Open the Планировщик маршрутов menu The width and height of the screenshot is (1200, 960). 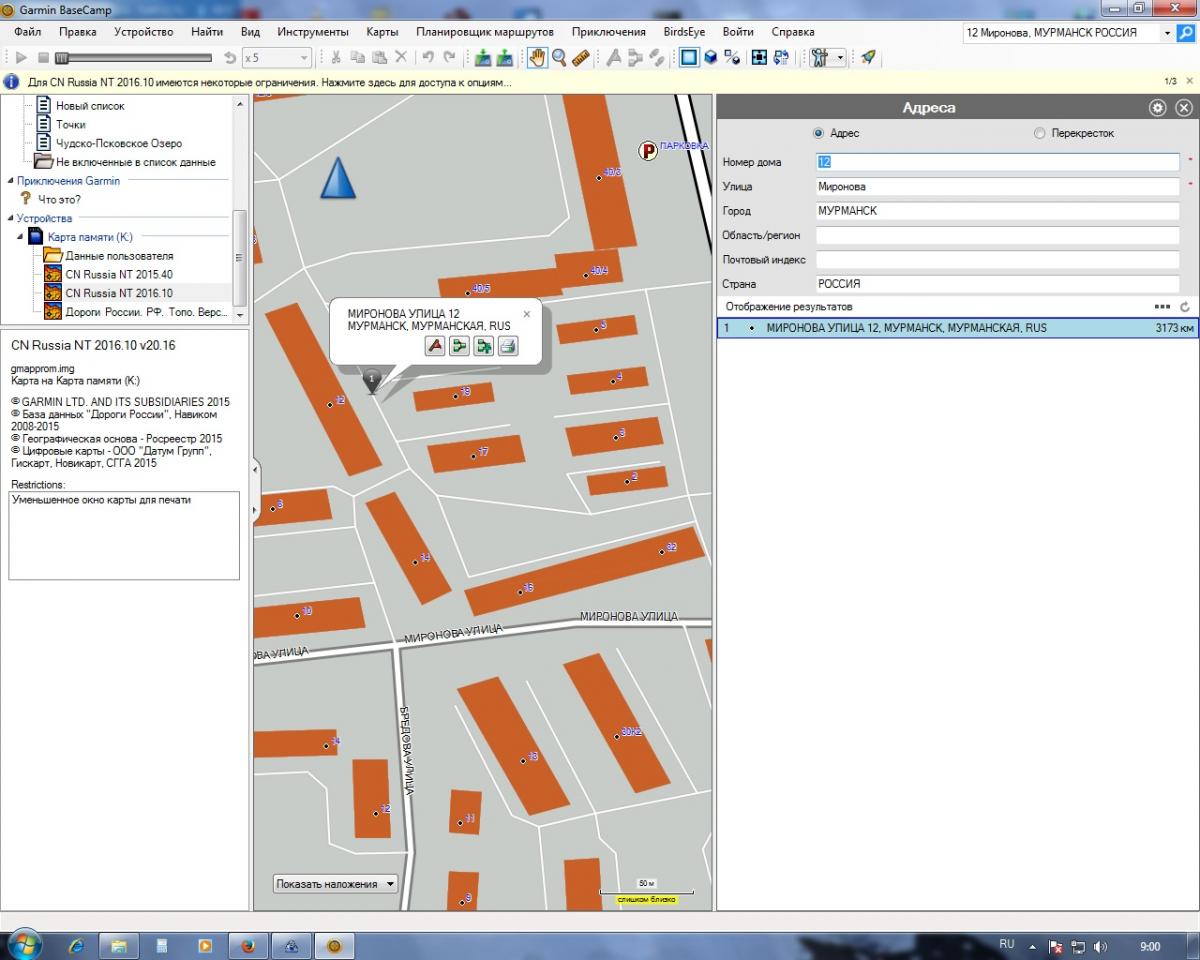point(484,32)
